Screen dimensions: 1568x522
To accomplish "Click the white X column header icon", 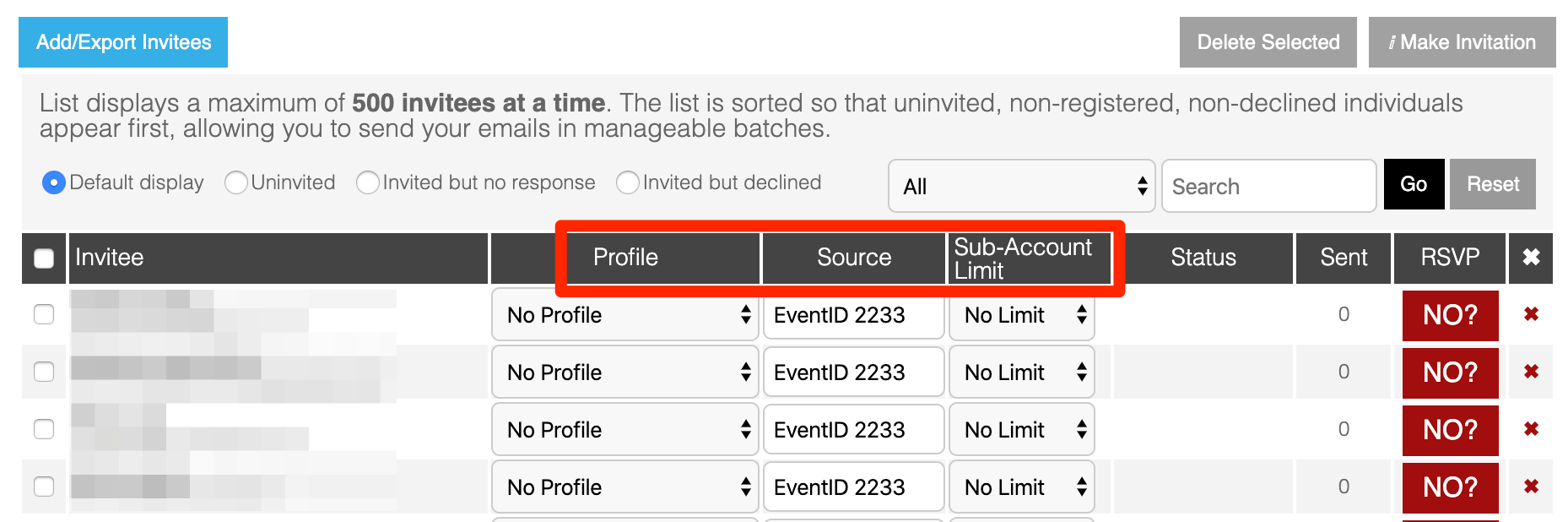I will click(x=1531, y=258).
